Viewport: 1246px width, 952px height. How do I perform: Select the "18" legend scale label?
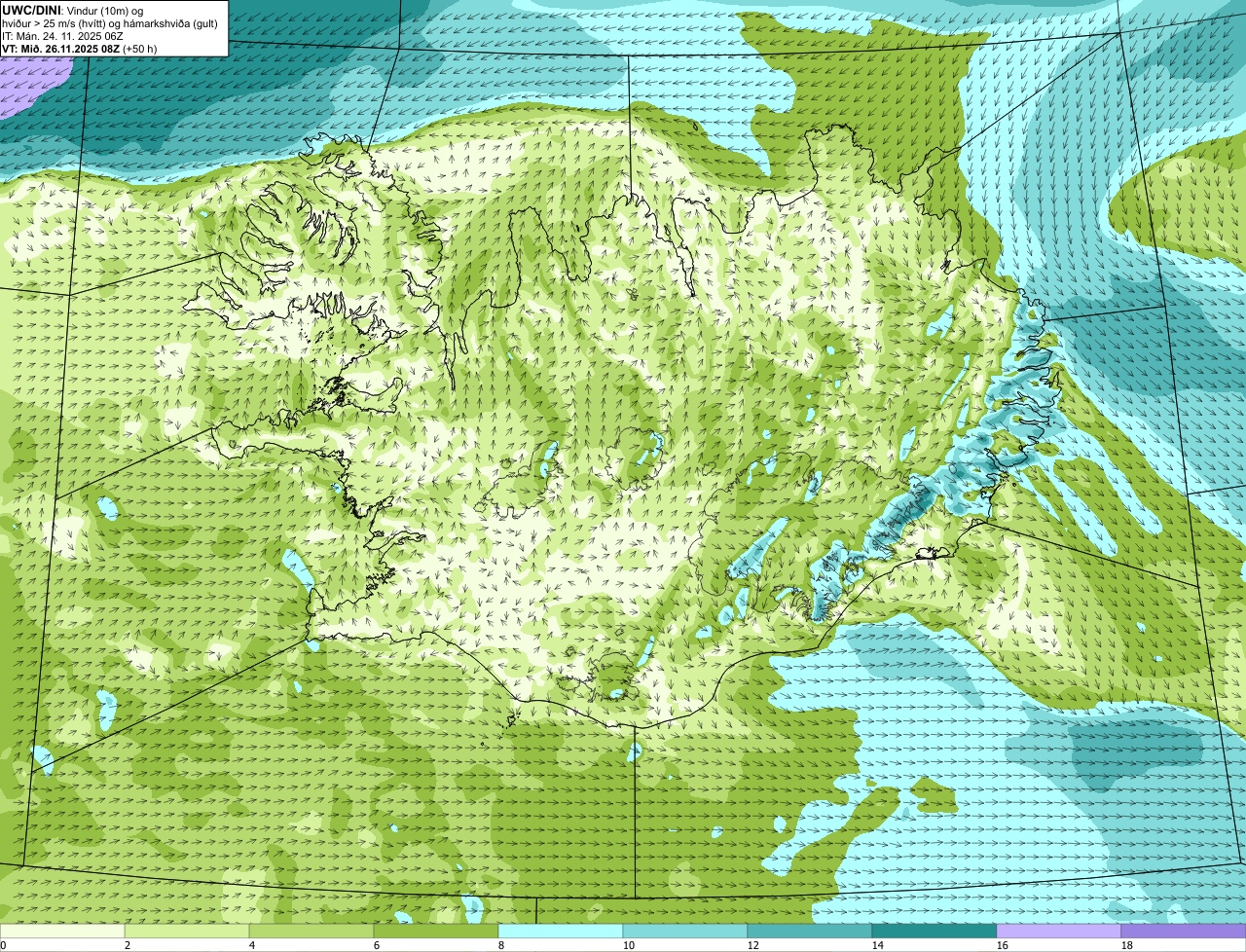(1127, 945)
